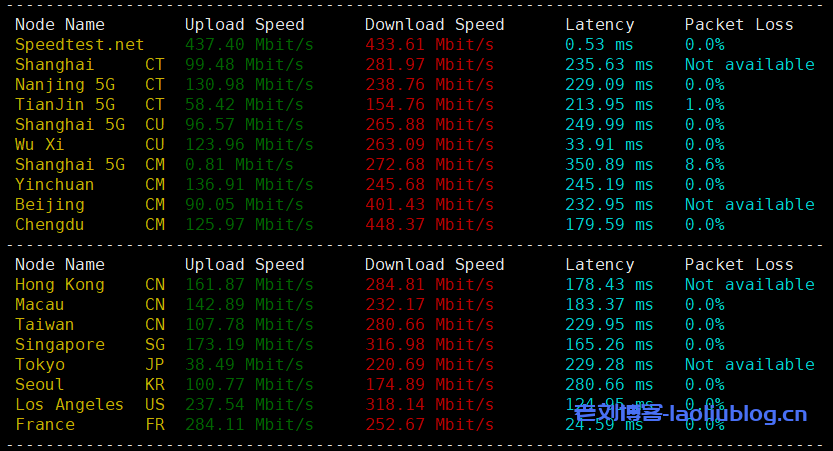Click the Nanjing 5G download speed 238.76
This screenshot has width=833, height=451.
coord(395,85)
